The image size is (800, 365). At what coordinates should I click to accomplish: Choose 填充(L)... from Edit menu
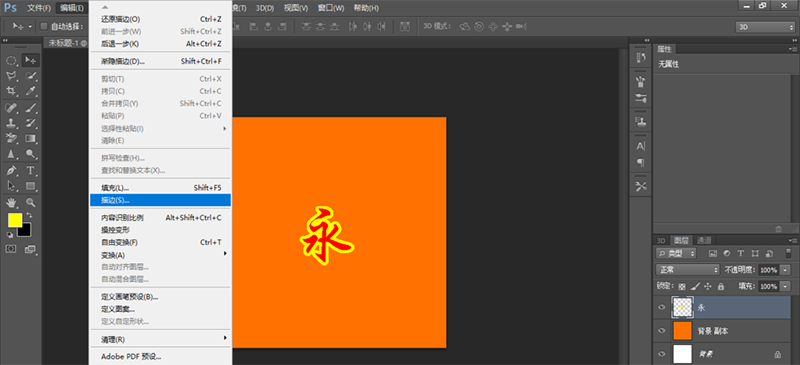tap(160, 188)
